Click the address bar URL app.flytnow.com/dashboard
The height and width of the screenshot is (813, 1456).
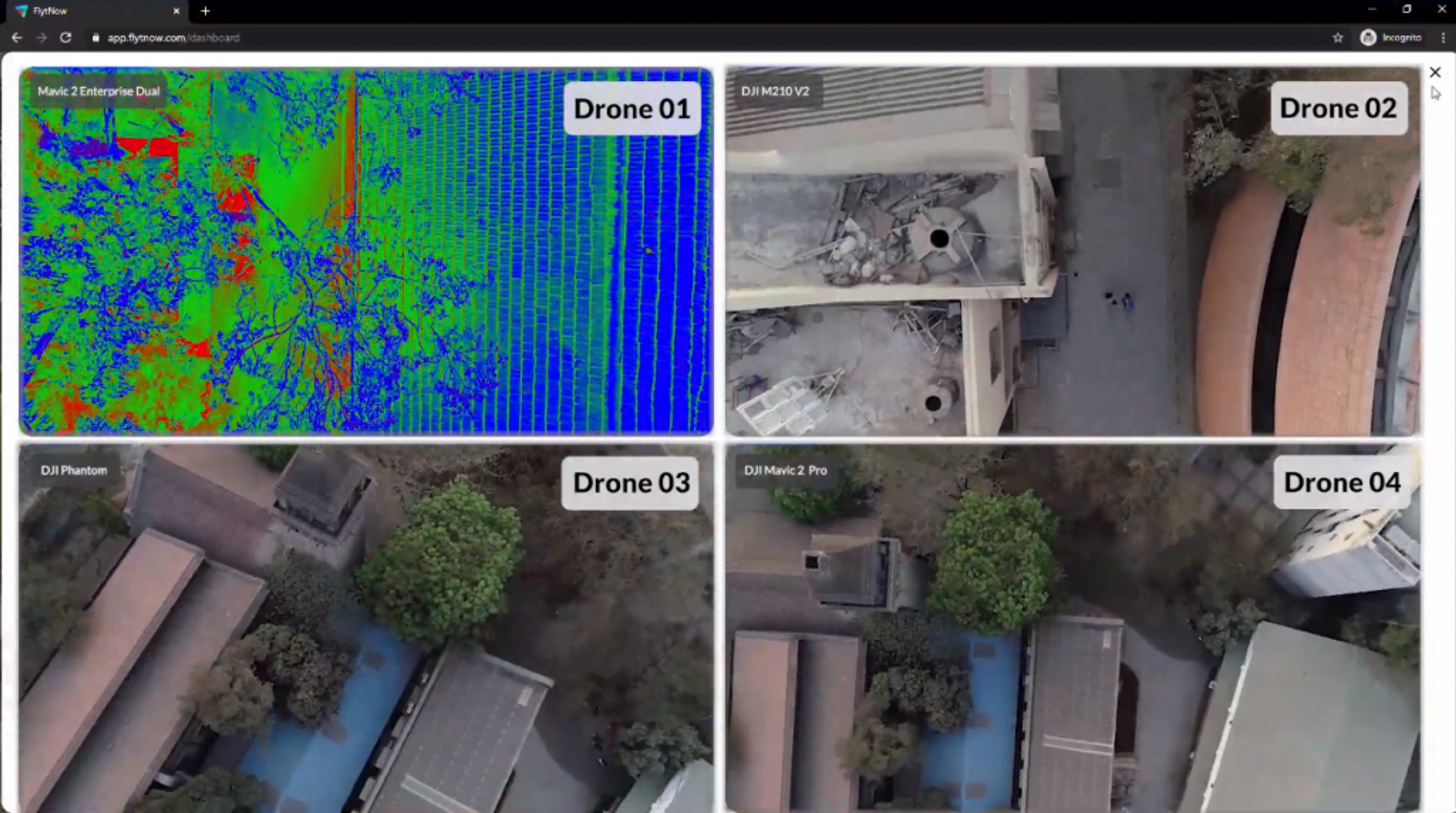click(x=173, y=38)
